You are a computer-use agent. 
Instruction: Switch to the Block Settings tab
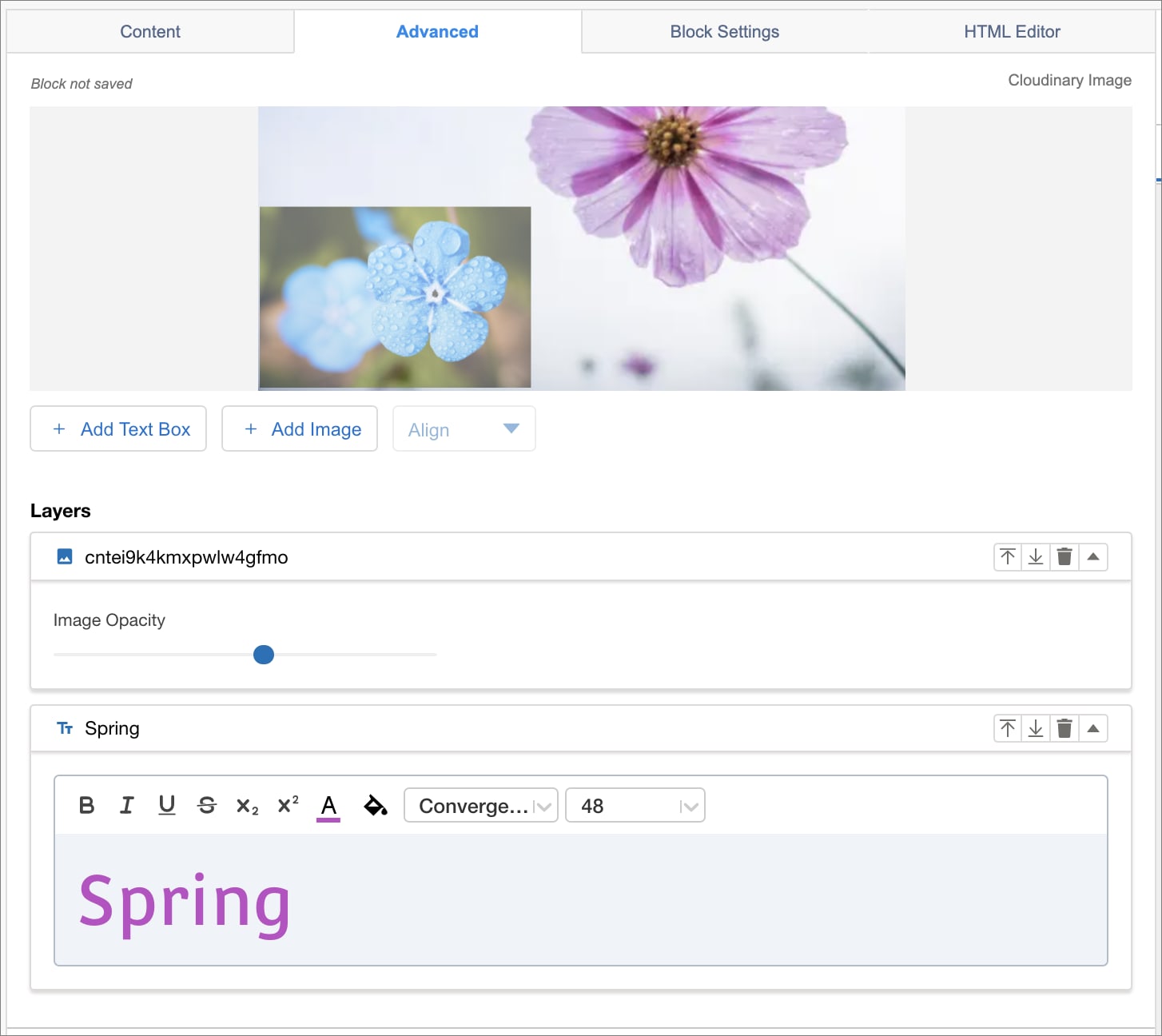coord(724,32)
